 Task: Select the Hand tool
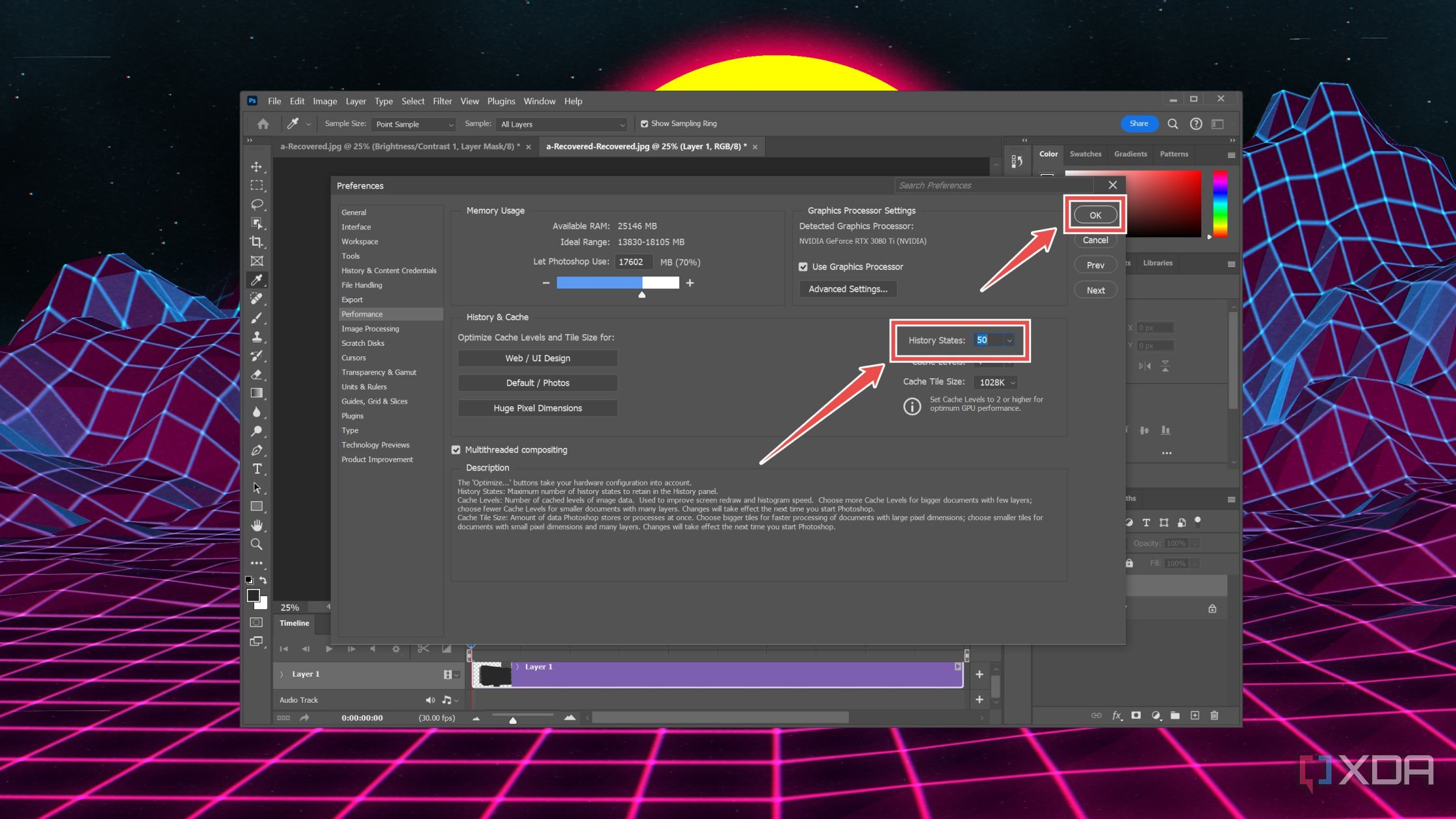click(257, 525)
